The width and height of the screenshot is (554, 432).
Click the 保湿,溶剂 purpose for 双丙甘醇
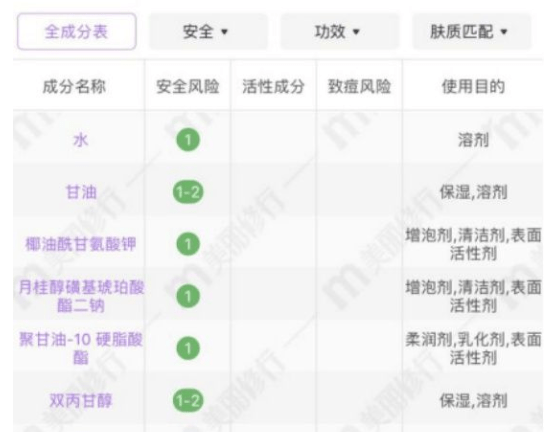point(473,401)
